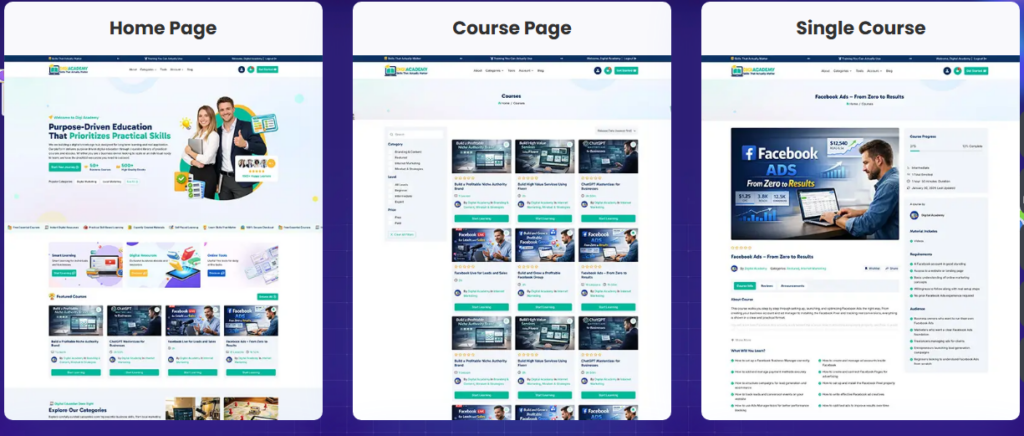
Task: Click the user profile icon in Course Page header
Action: (597, 71)
